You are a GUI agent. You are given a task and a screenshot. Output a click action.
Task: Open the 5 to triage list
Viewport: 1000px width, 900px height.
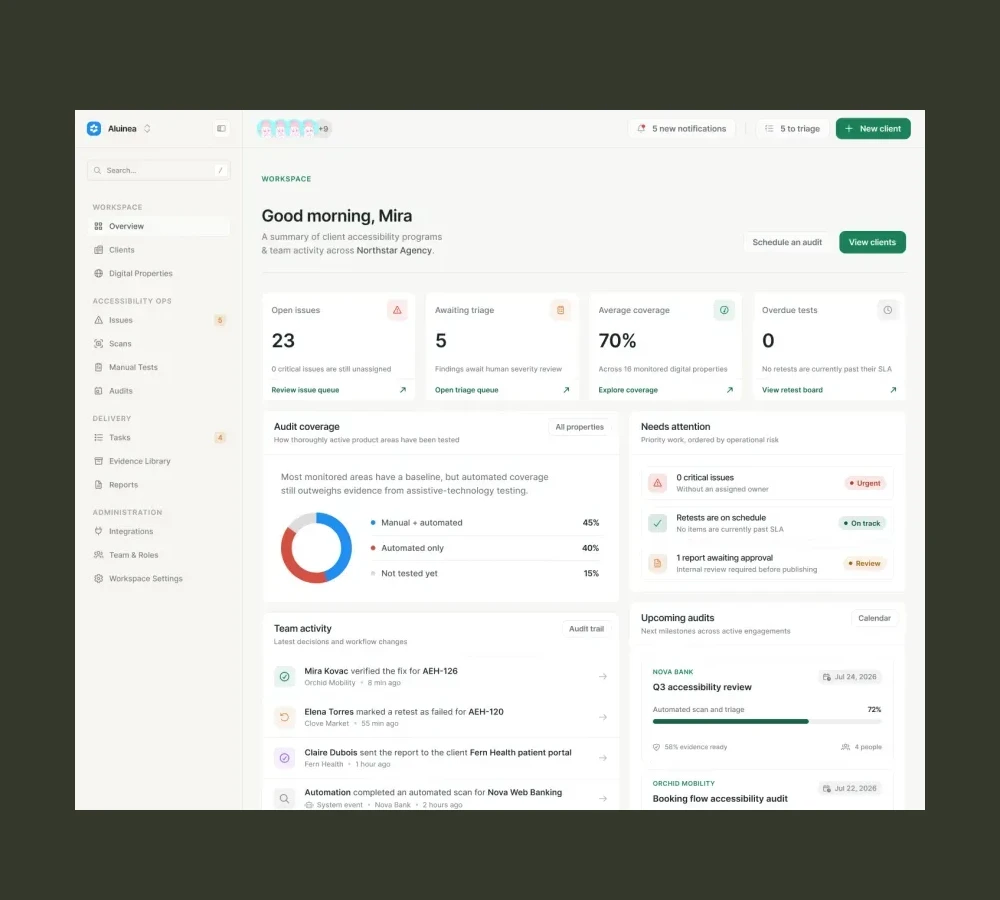pyautogui.click(x=792, y=128)
